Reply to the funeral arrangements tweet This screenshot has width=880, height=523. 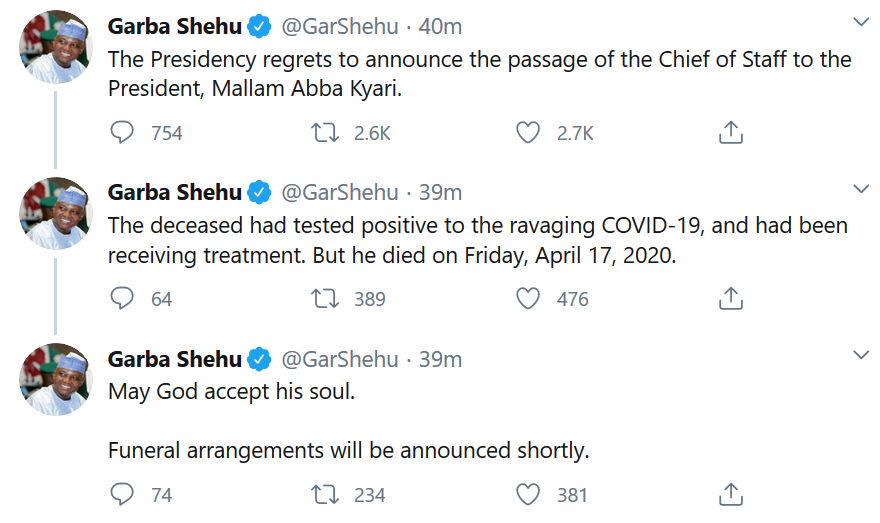pyautogui.click(x=122, y=494)
